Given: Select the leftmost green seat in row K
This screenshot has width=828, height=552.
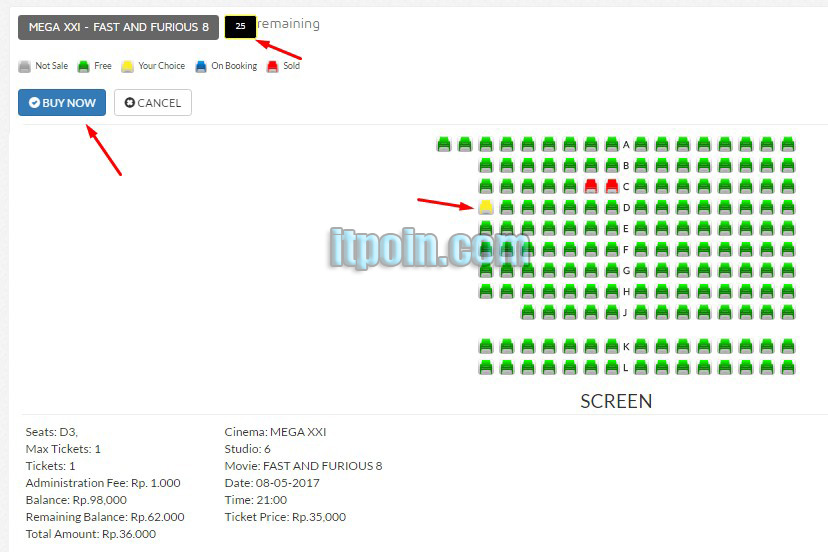Looking at the screenshot, I should pyautogui.click(x=486, y=347).
